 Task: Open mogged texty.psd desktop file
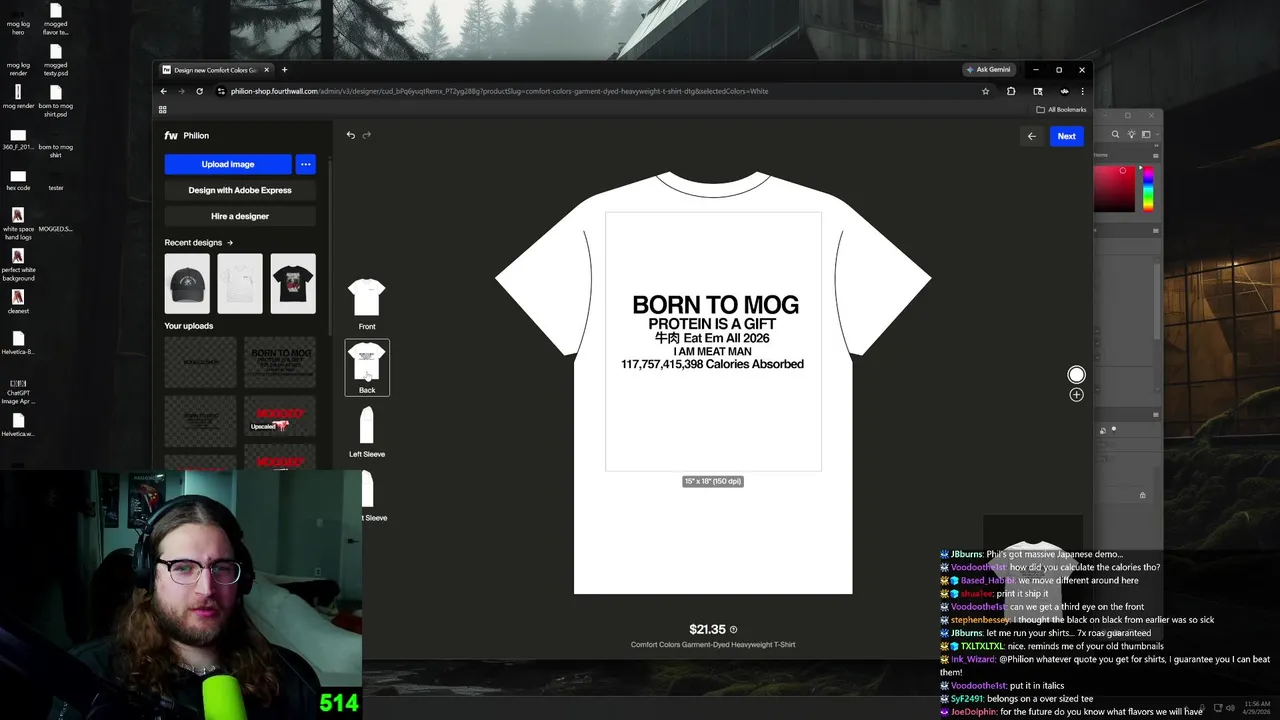pos(56,59)
